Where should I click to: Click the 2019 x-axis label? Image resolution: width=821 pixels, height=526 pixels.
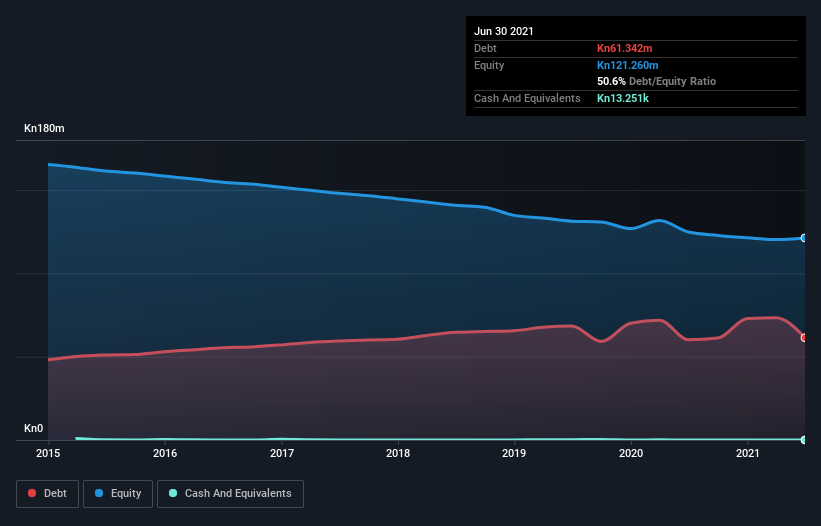(514, 453)
